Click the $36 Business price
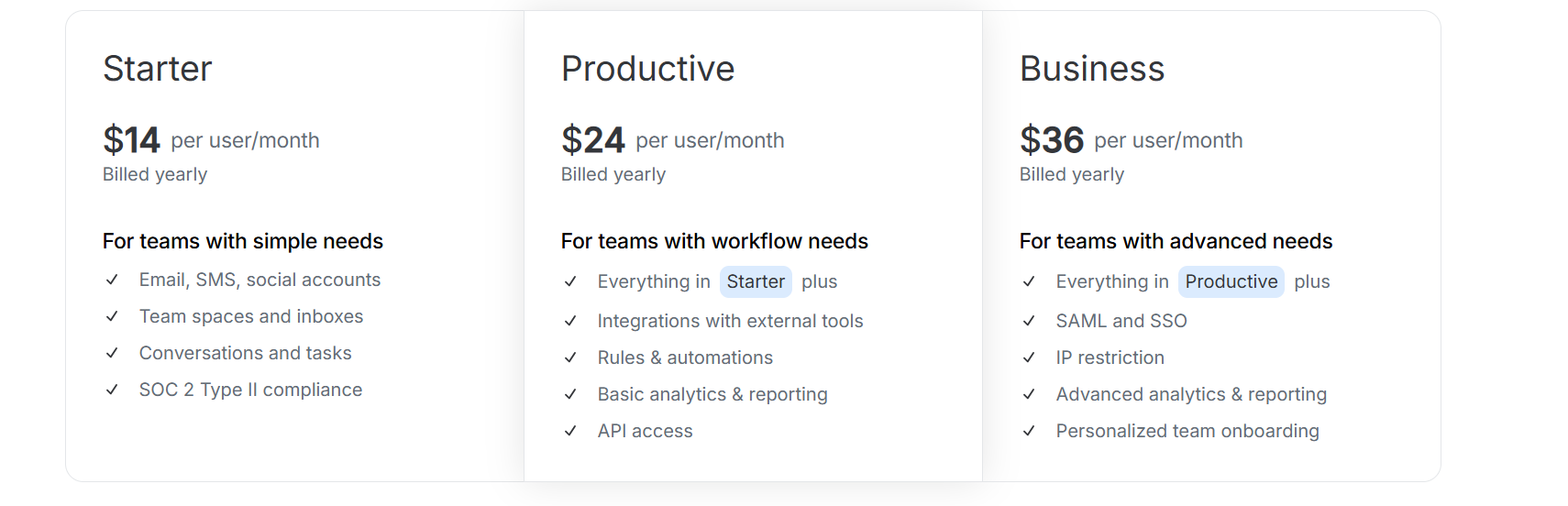The height and width of the screenshot is (506, 1568). [1051, 140]
